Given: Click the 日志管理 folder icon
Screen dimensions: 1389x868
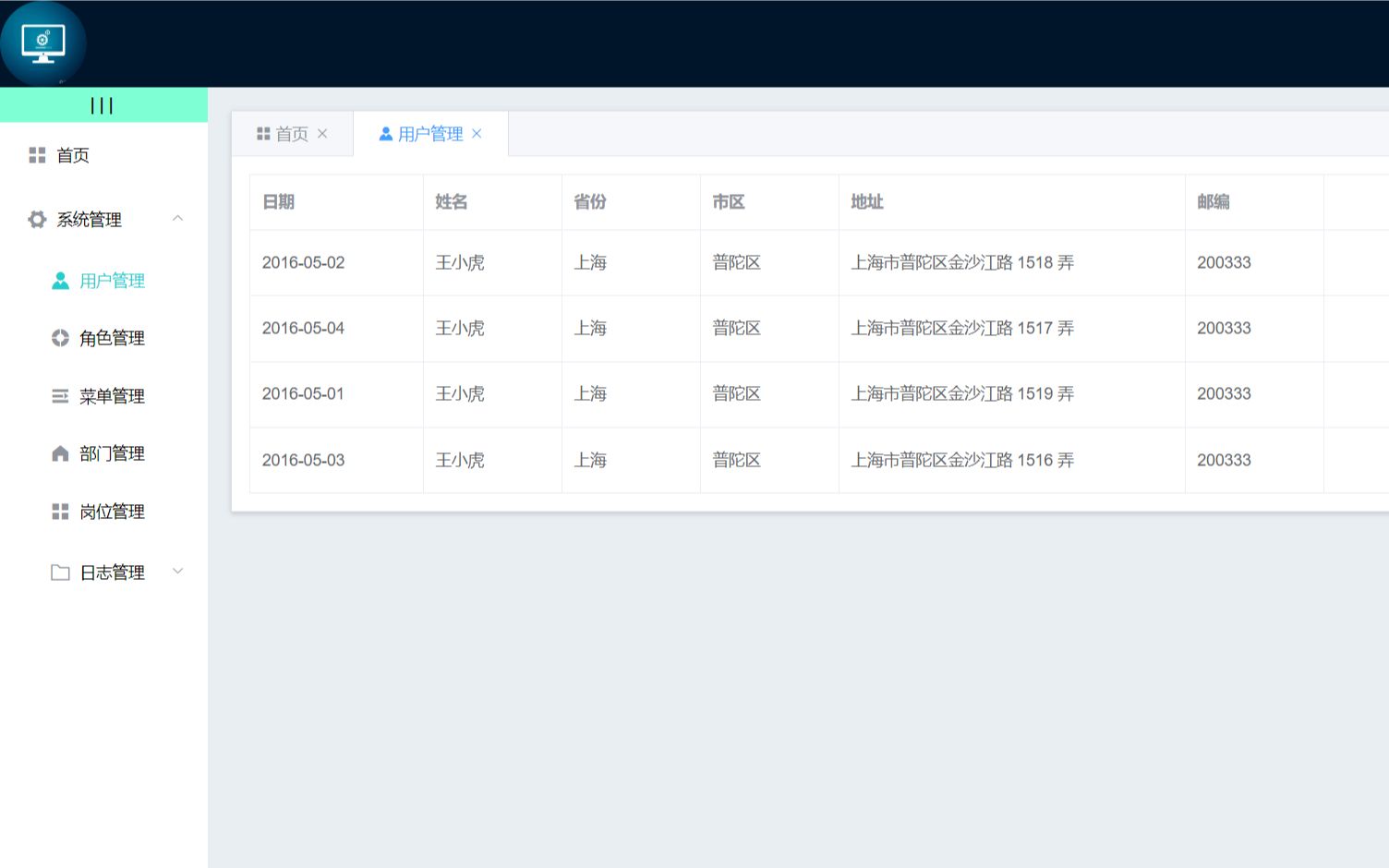Looking at the screenshot, I should tap(60, 573).
